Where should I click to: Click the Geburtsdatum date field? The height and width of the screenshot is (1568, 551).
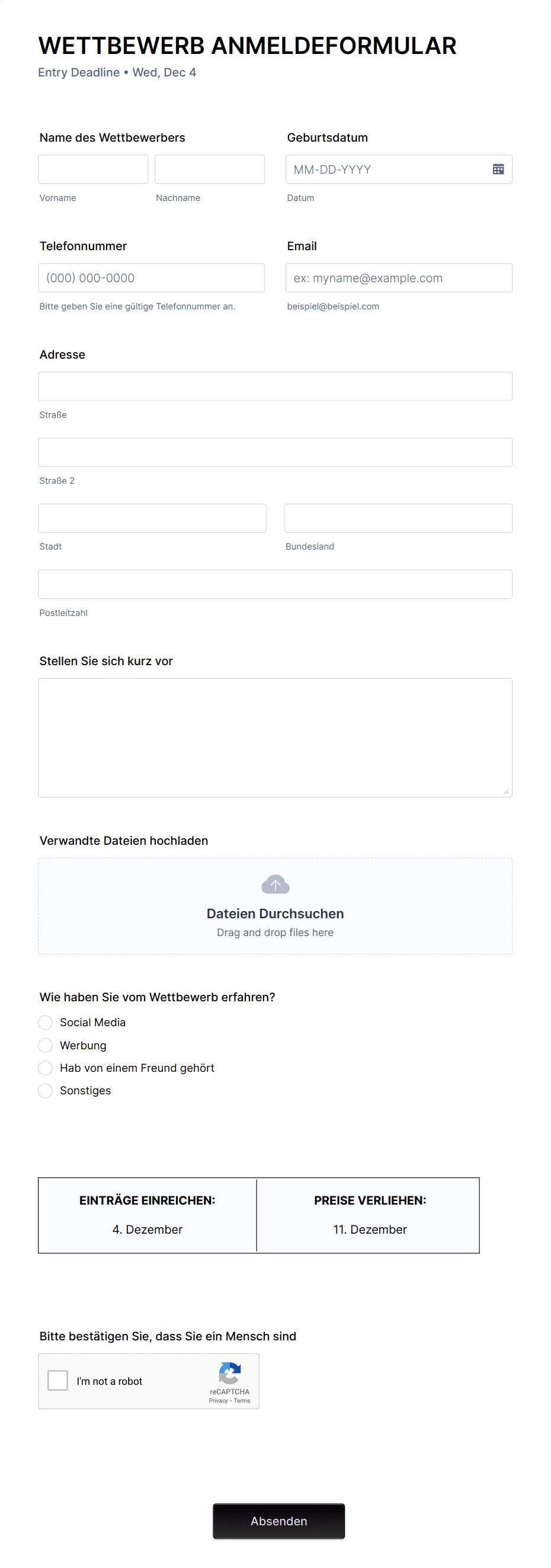coord(398,169)
